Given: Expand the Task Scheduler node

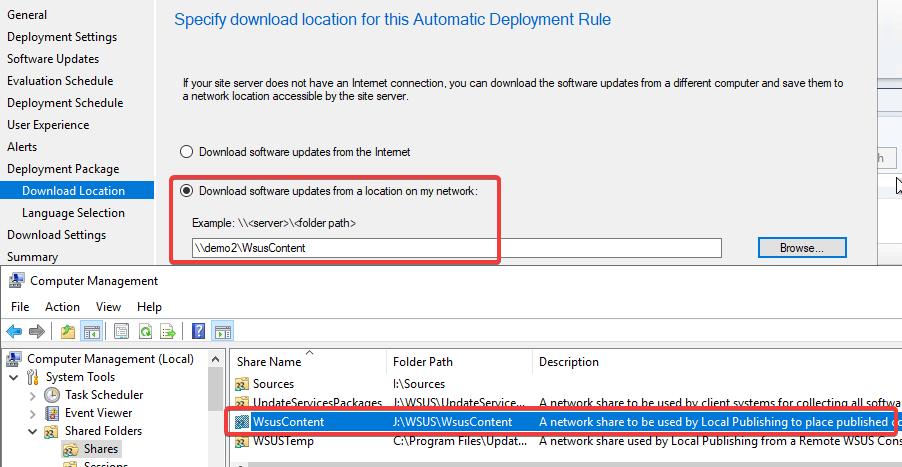Looking at the screenshot, I should coord(32,395).
